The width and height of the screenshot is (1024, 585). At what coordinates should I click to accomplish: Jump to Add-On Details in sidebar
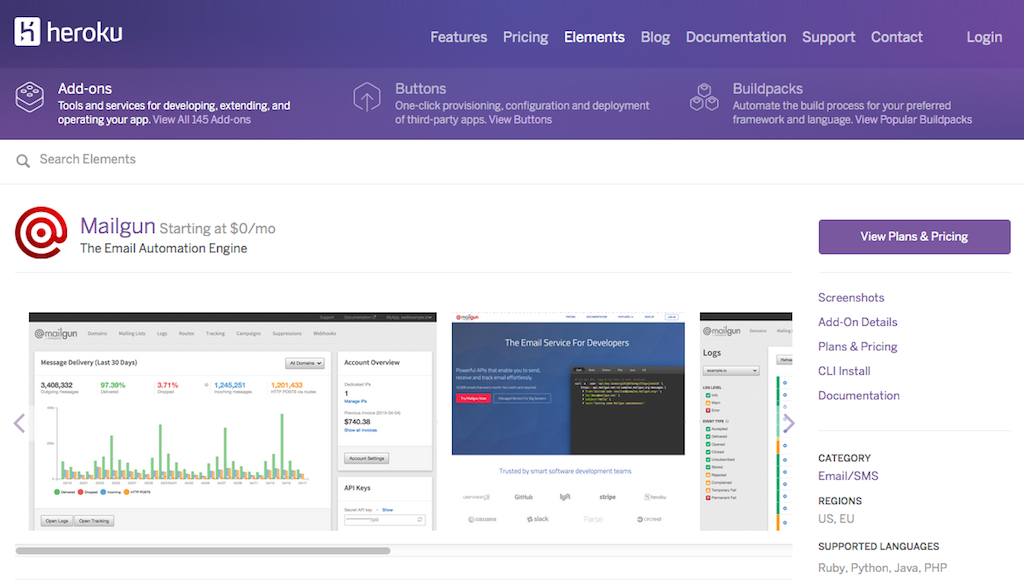[857, 322]
